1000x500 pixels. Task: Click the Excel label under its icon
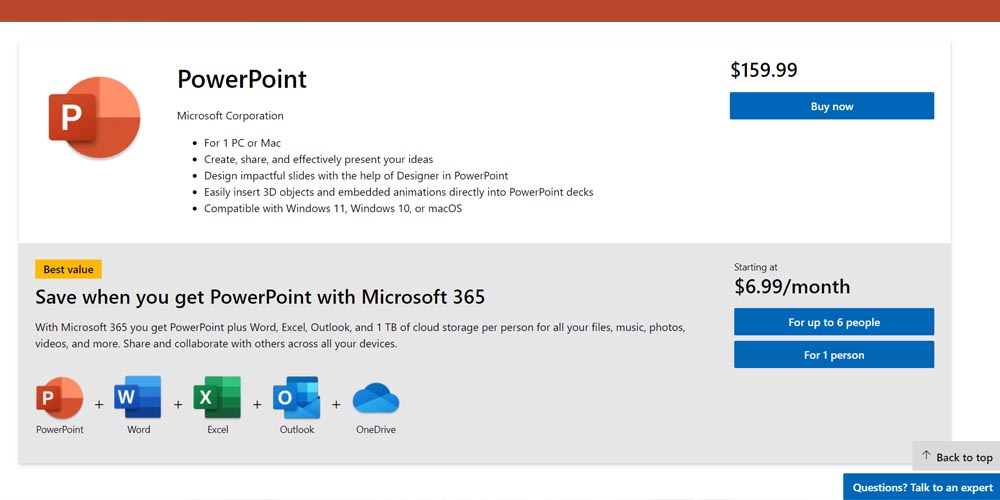point(217,430)
